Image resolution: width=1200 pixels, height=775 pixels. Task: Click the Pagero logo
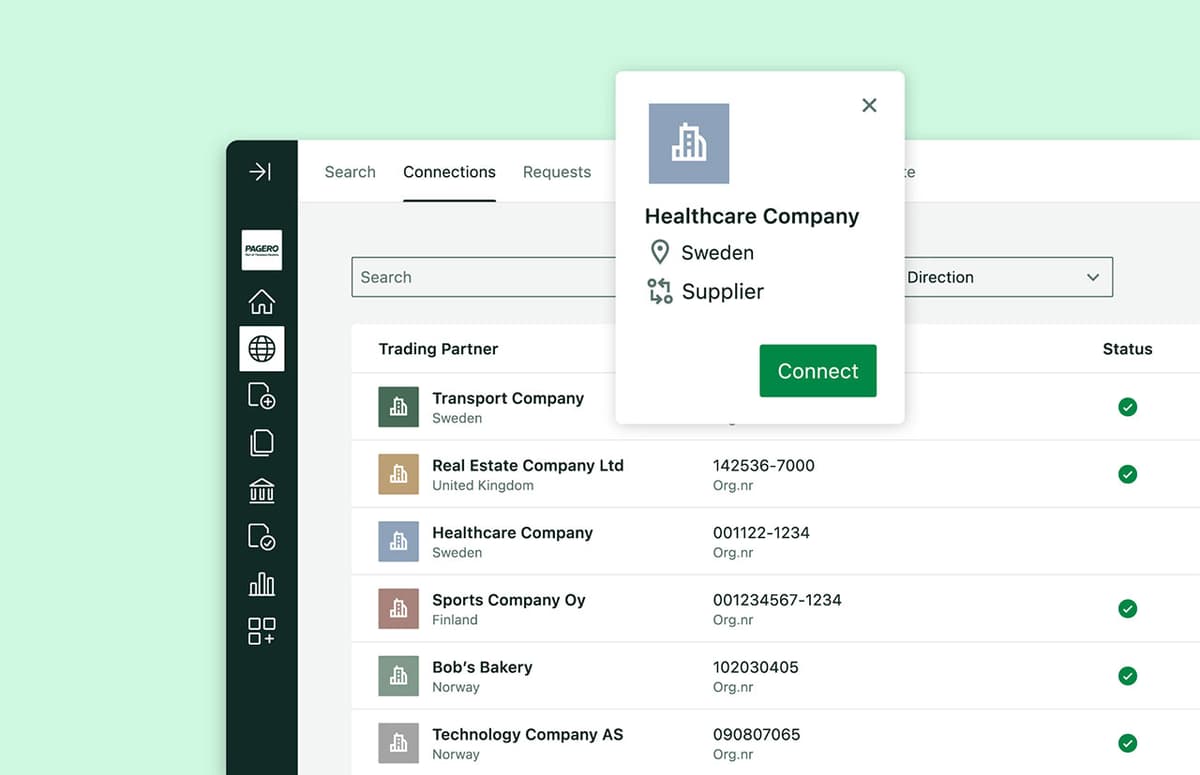[261, 249]
